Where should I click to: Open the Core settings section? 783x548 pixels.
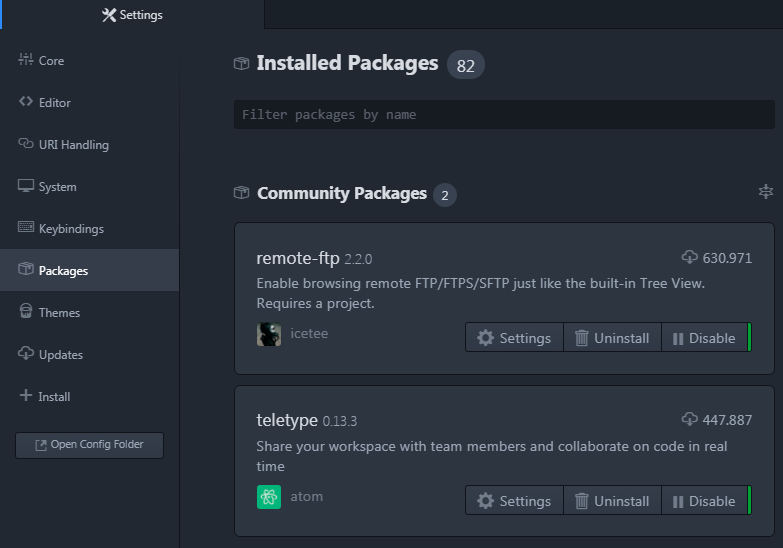pos(90,60)
